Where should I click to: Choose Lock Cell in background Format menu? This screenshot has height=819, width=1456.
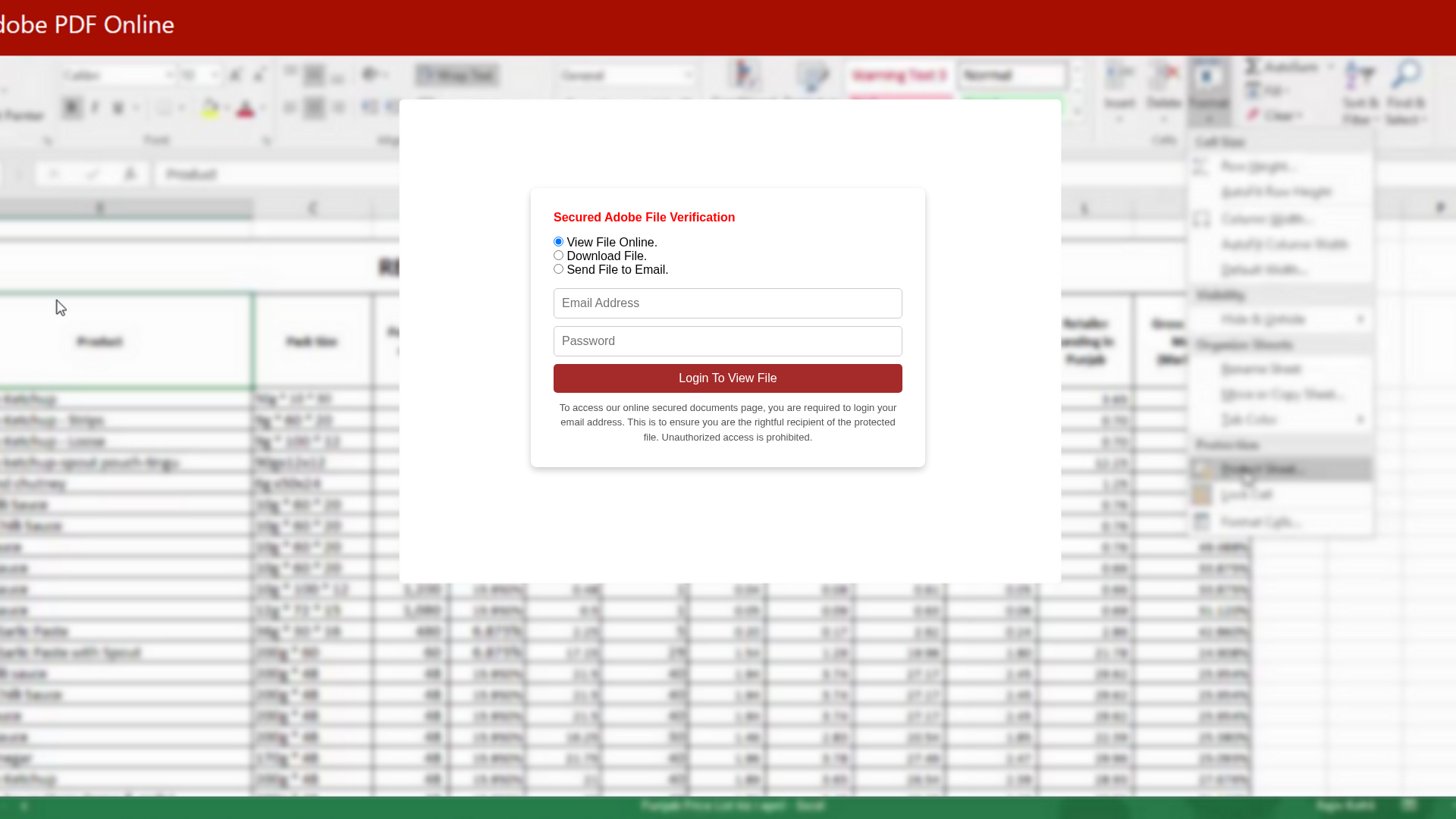[1281, 494]
